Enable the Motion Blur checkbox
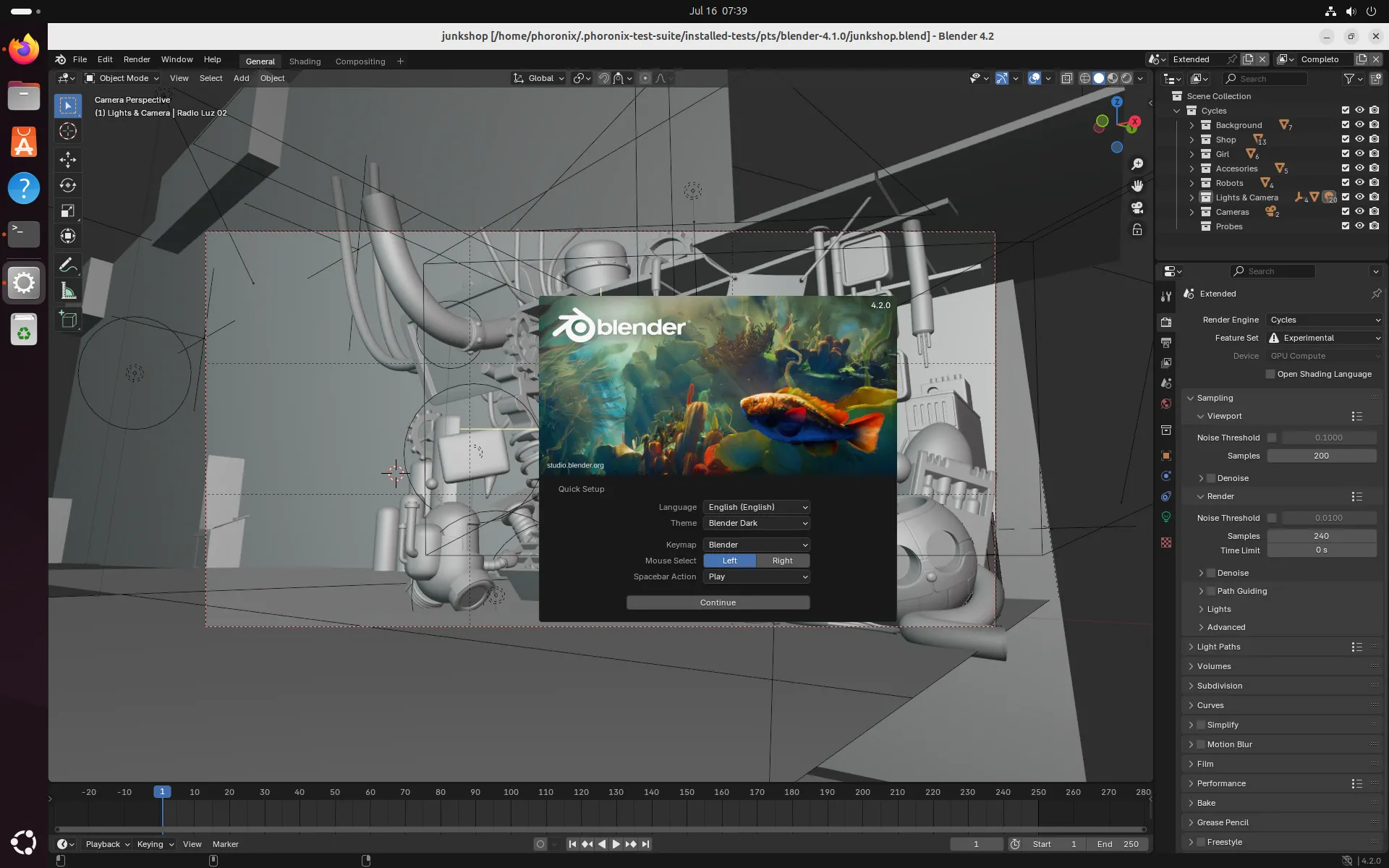1389x868 pixels. point(1201,744)
